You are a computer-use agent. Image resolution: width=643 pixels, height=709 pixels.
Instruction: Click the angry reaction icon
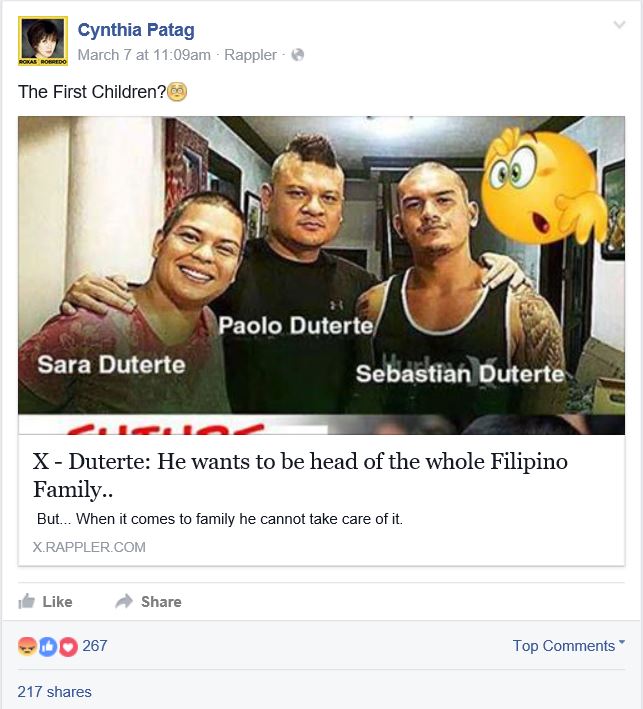click(28, 647)
